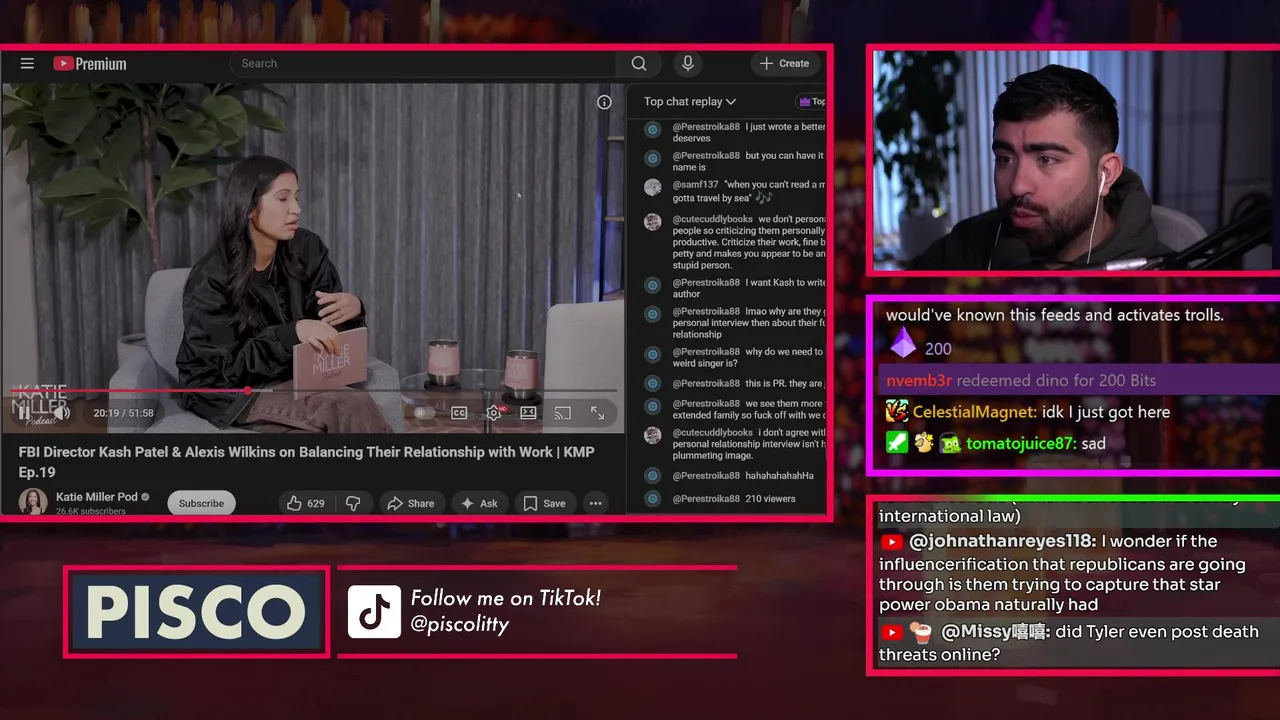
Task: Click the YouTube icon beside @johnathanreyes118
Action: coord(891,542)
